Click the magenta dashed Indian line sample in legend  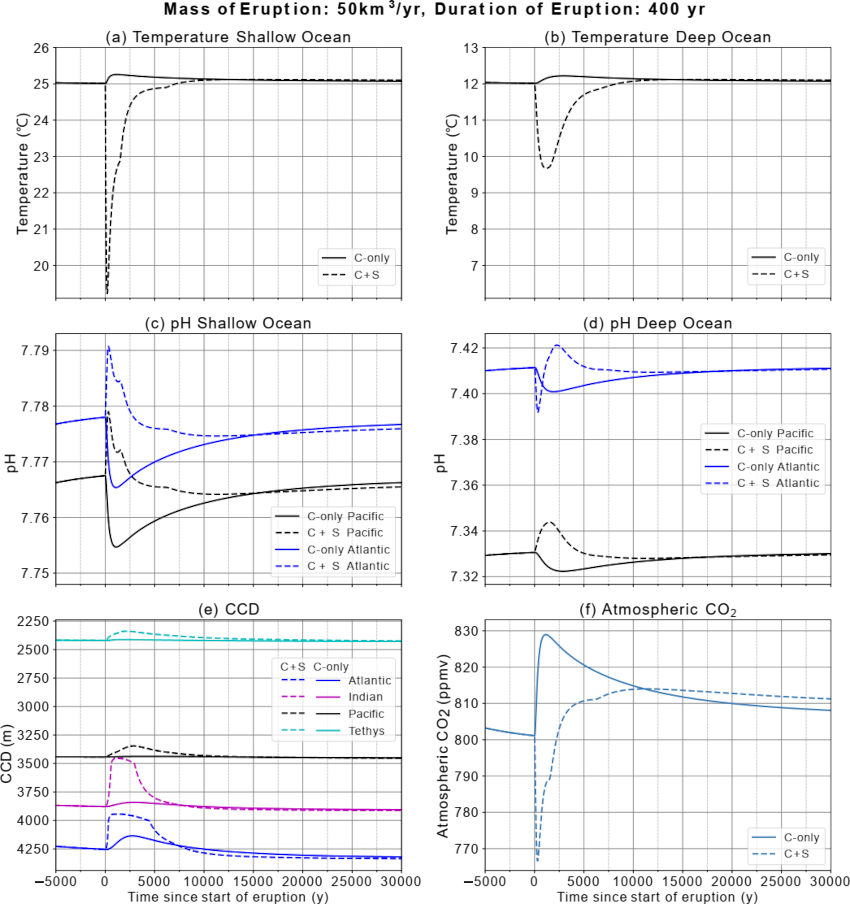click(297, 698)
